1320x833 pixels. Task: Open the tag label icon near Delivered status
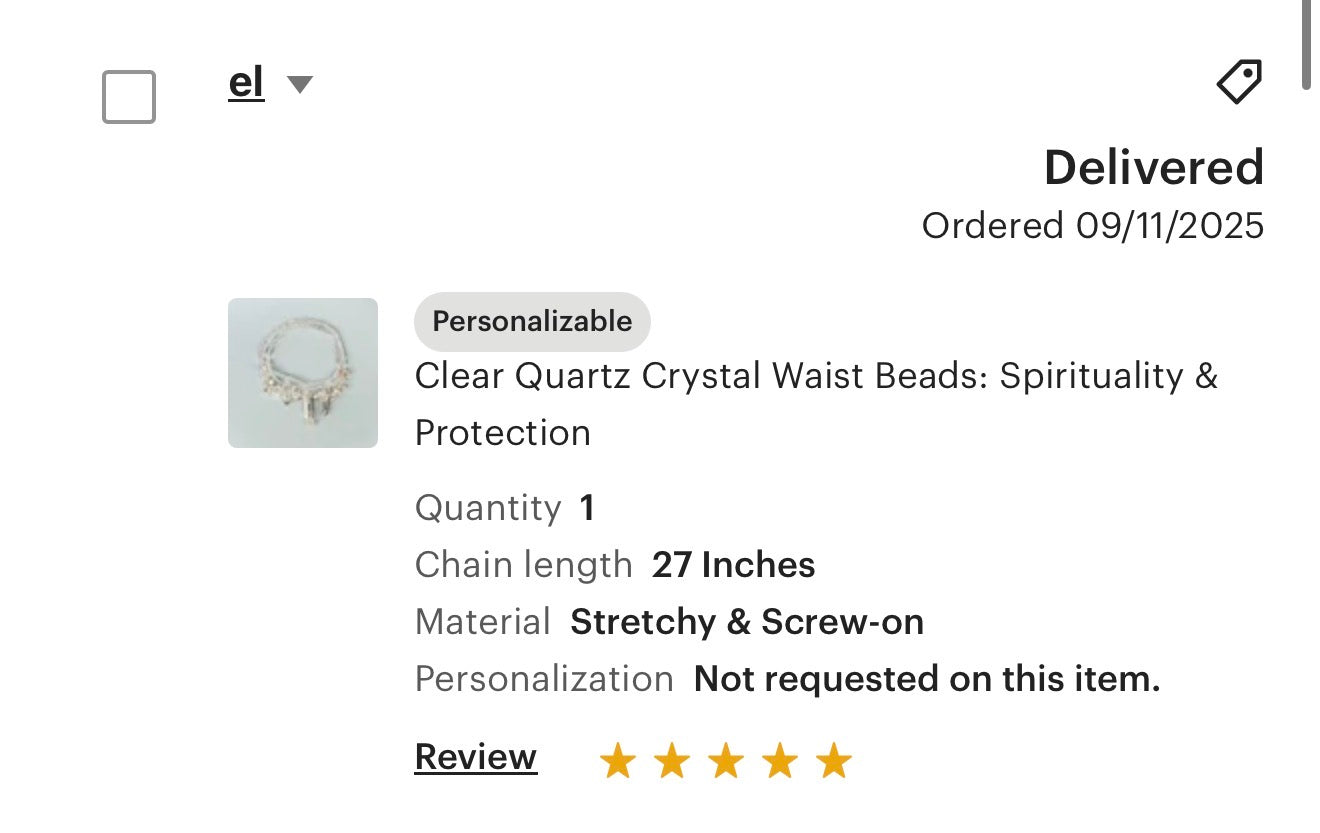tap(1238, 80)
